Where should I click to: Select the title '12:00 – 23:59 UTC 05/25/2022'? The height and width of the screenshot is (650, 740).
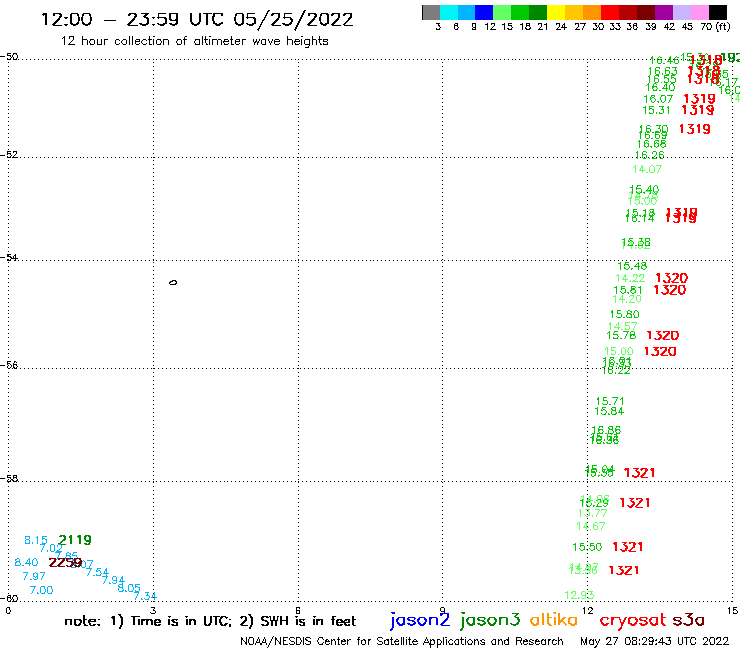(197, 19)
